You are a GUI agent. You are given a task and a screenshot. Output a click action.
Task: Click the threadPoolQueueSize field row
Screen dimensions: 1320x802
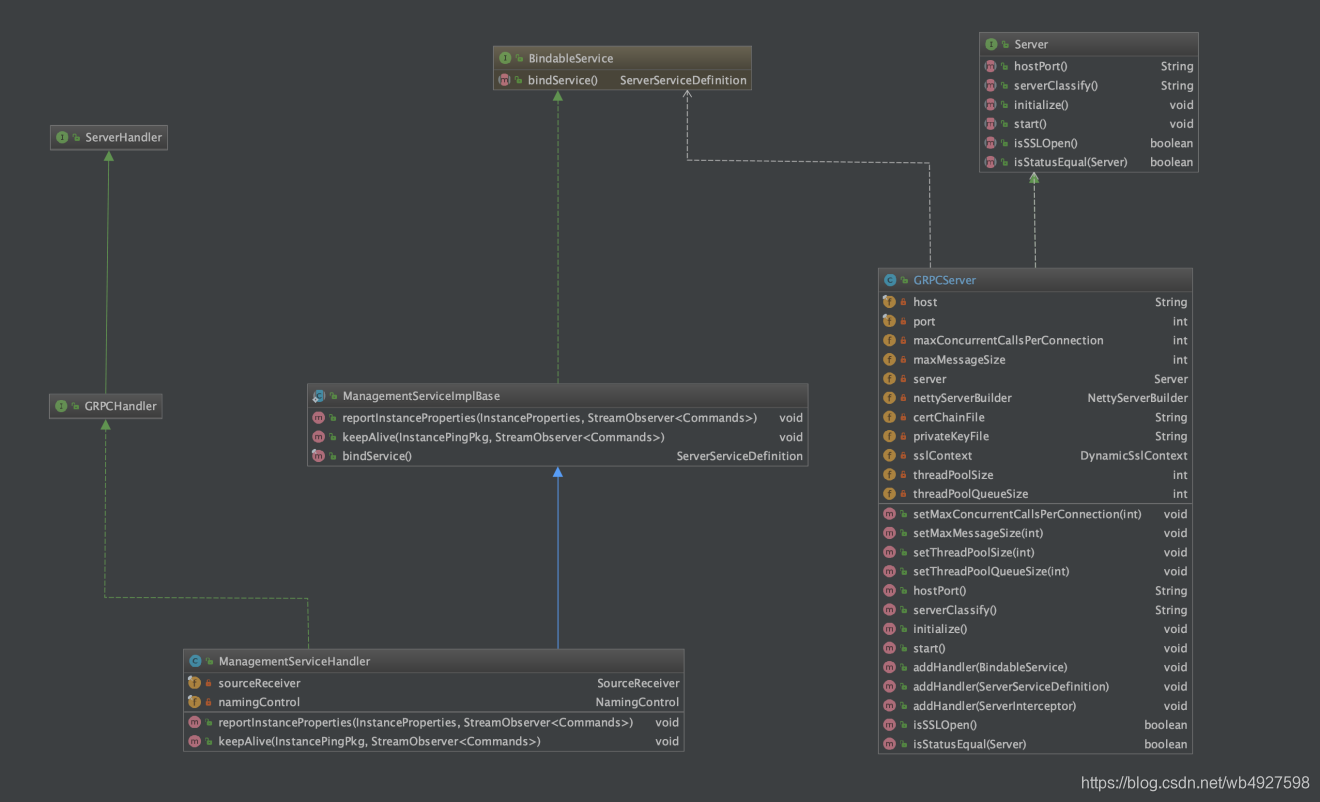[1035, 494]
